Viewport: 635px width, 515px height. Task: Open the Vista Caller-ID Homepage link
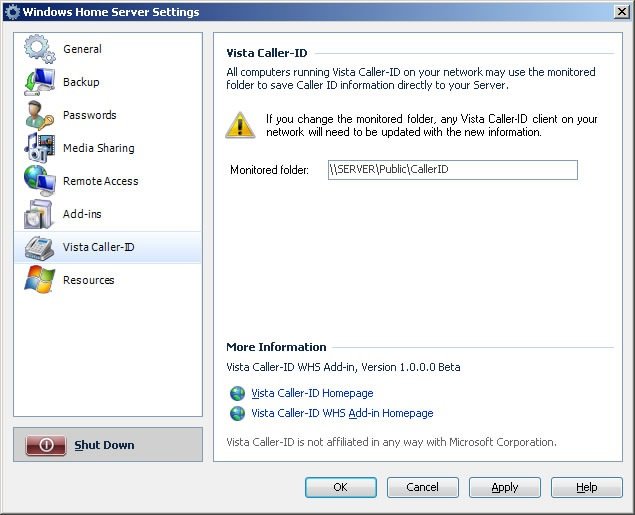312,393
